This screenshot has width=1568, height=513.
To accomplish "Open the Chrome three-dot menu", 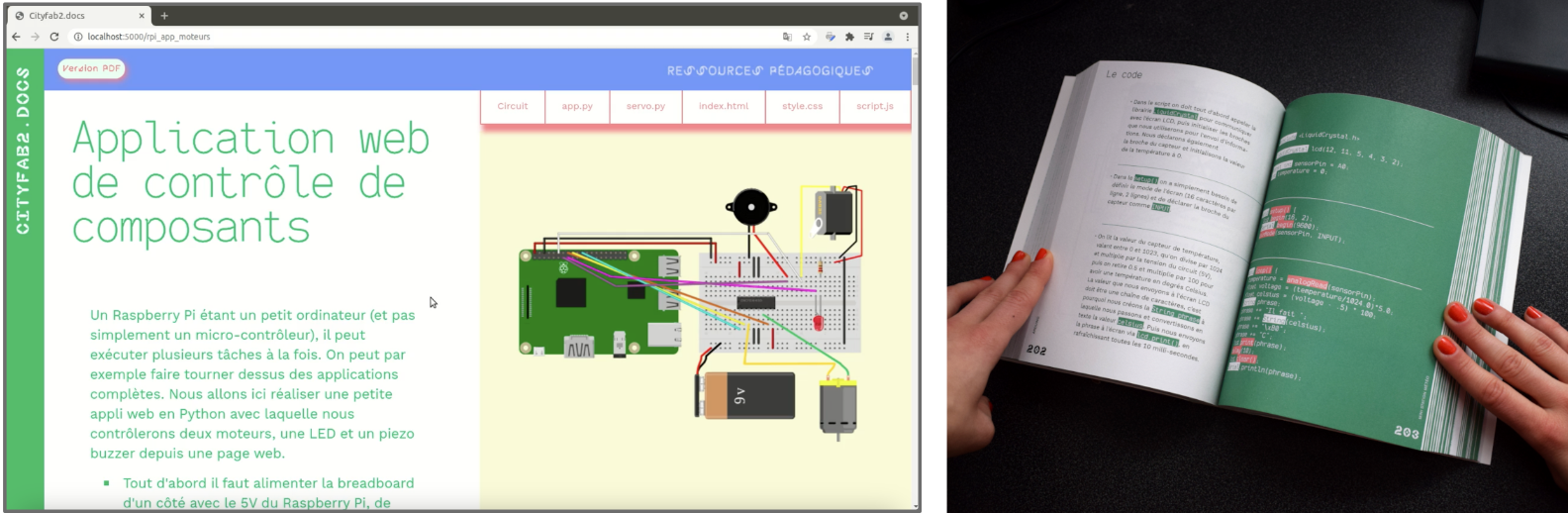I will pyautogui.click(x=907, y=37).
